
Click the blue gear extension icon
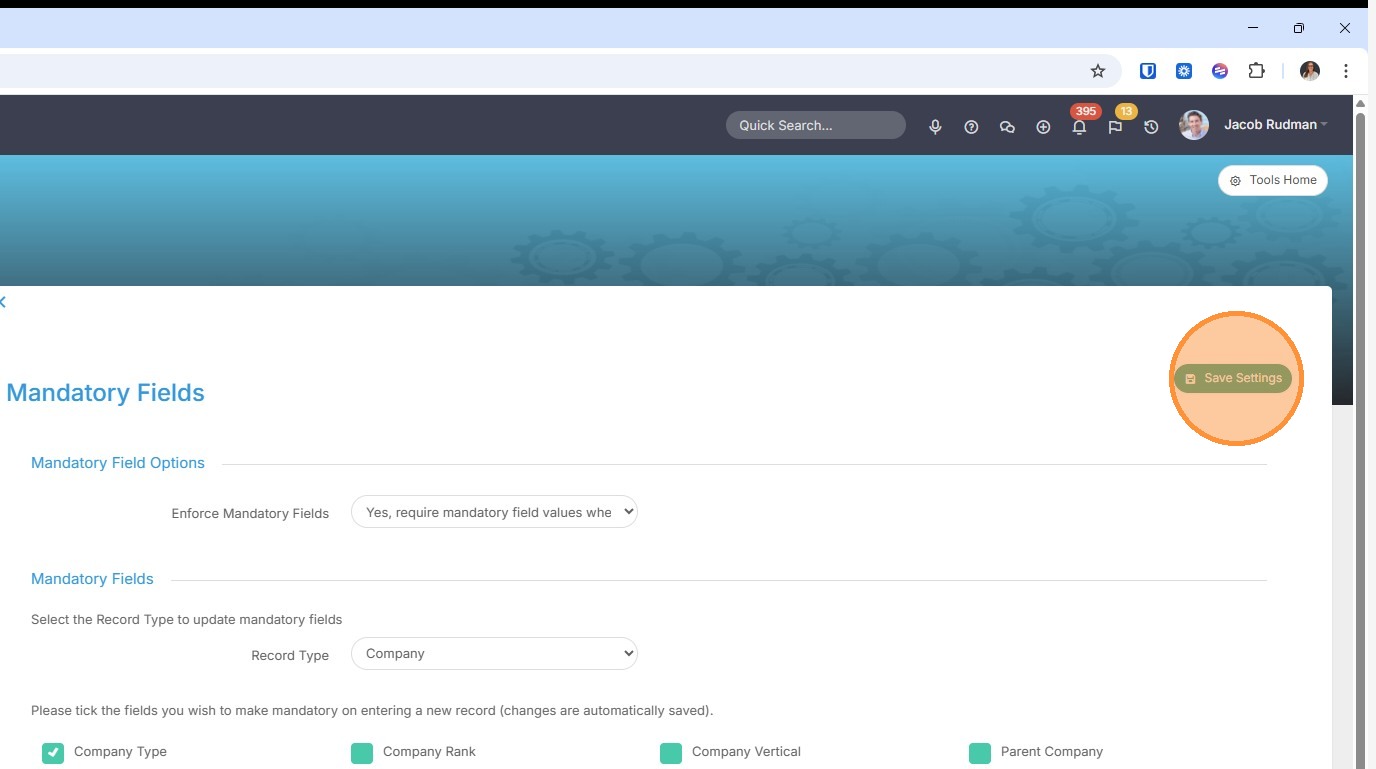point(1184,71)
